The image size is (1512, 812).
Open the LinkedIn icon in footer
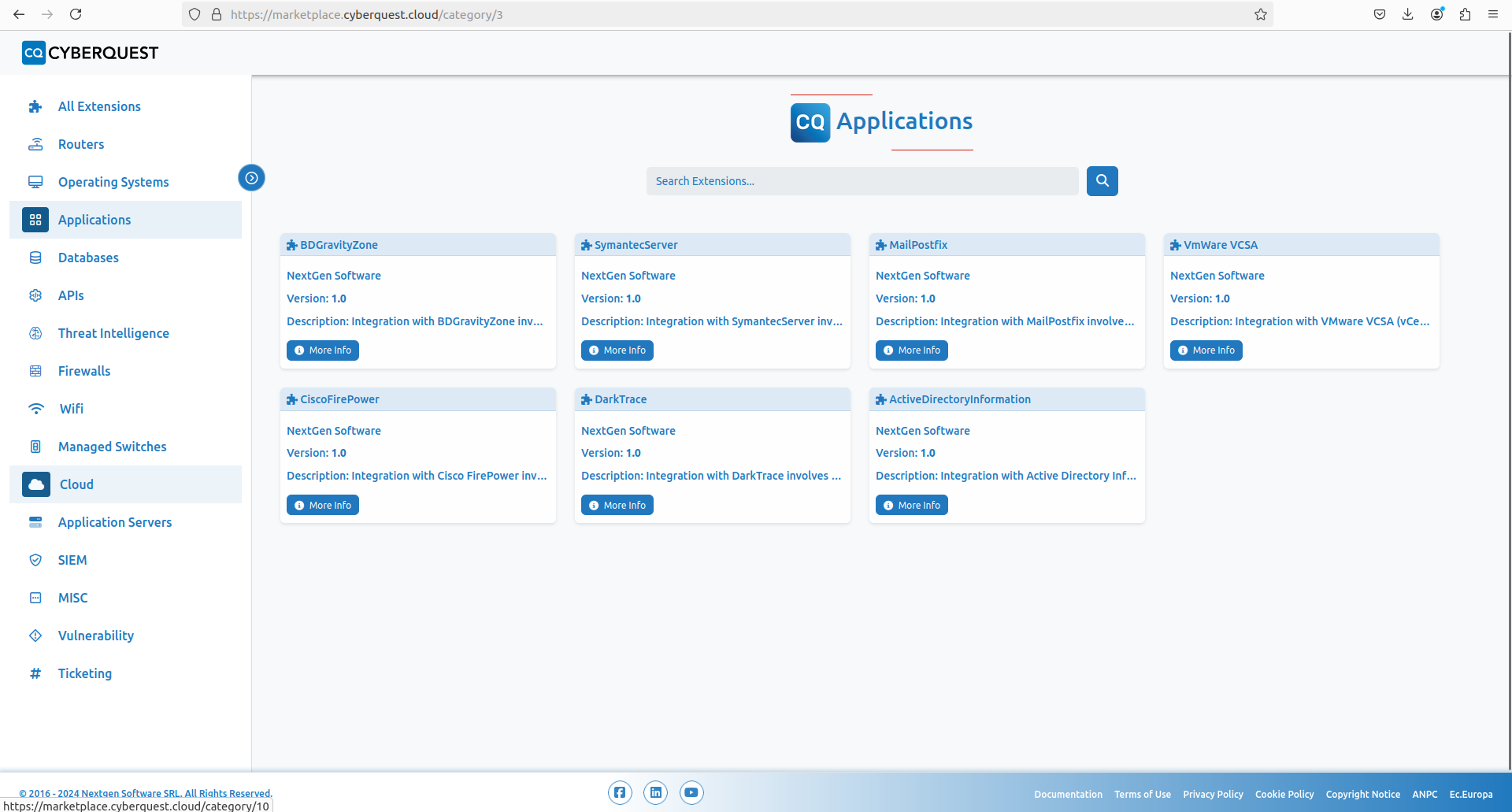click(655, 792)
